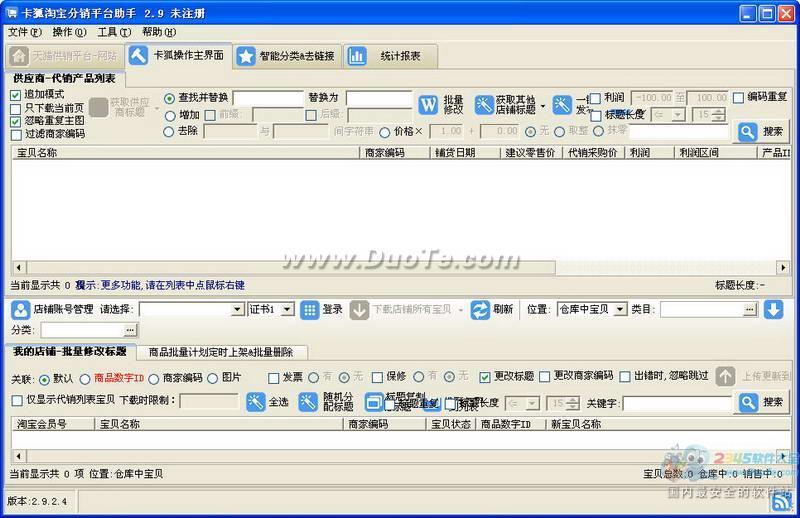This screenshot has height=518, width=800.
Task: Enable 编码重复 checkbox
Action: [x=738, y=97]
